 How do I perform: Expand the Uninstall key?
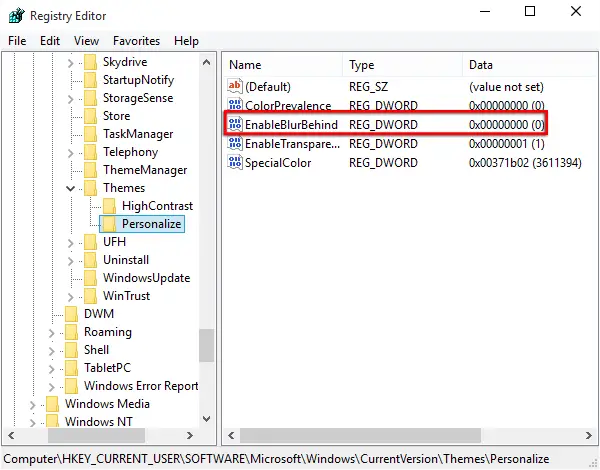point(70,261)
